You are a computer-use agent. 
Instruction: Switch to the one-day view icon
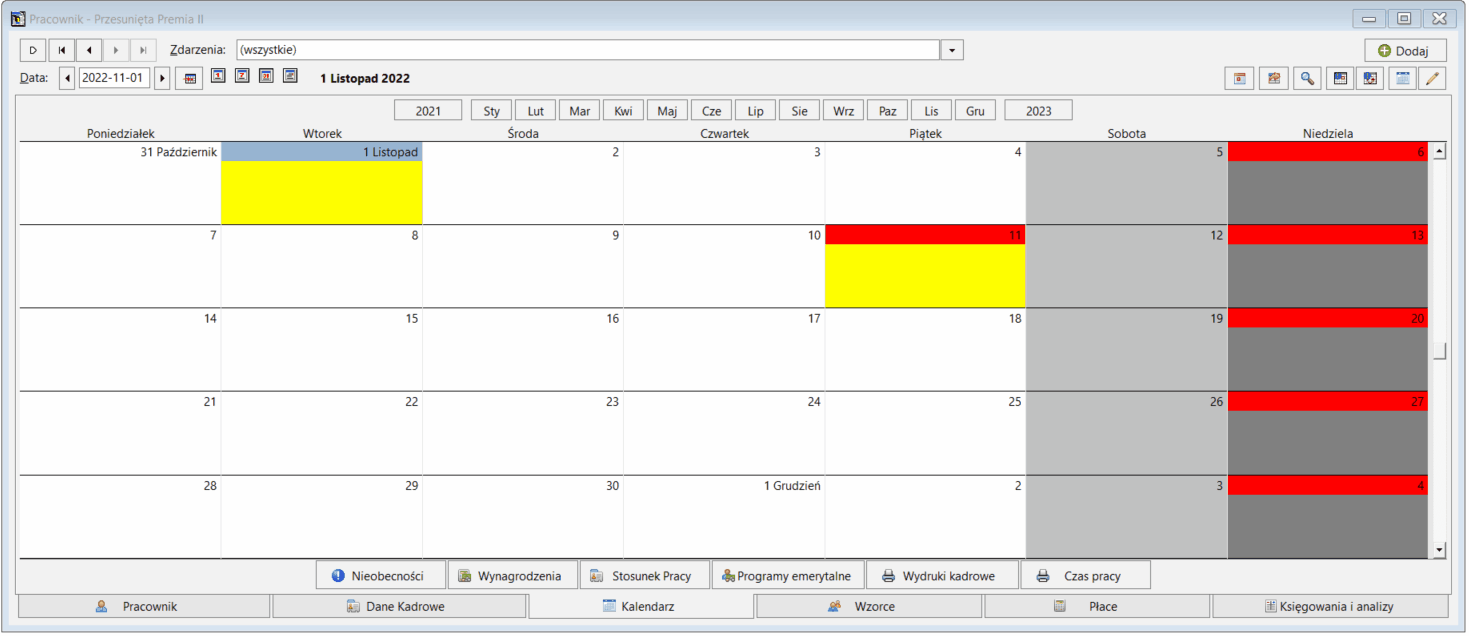(218, 76)
